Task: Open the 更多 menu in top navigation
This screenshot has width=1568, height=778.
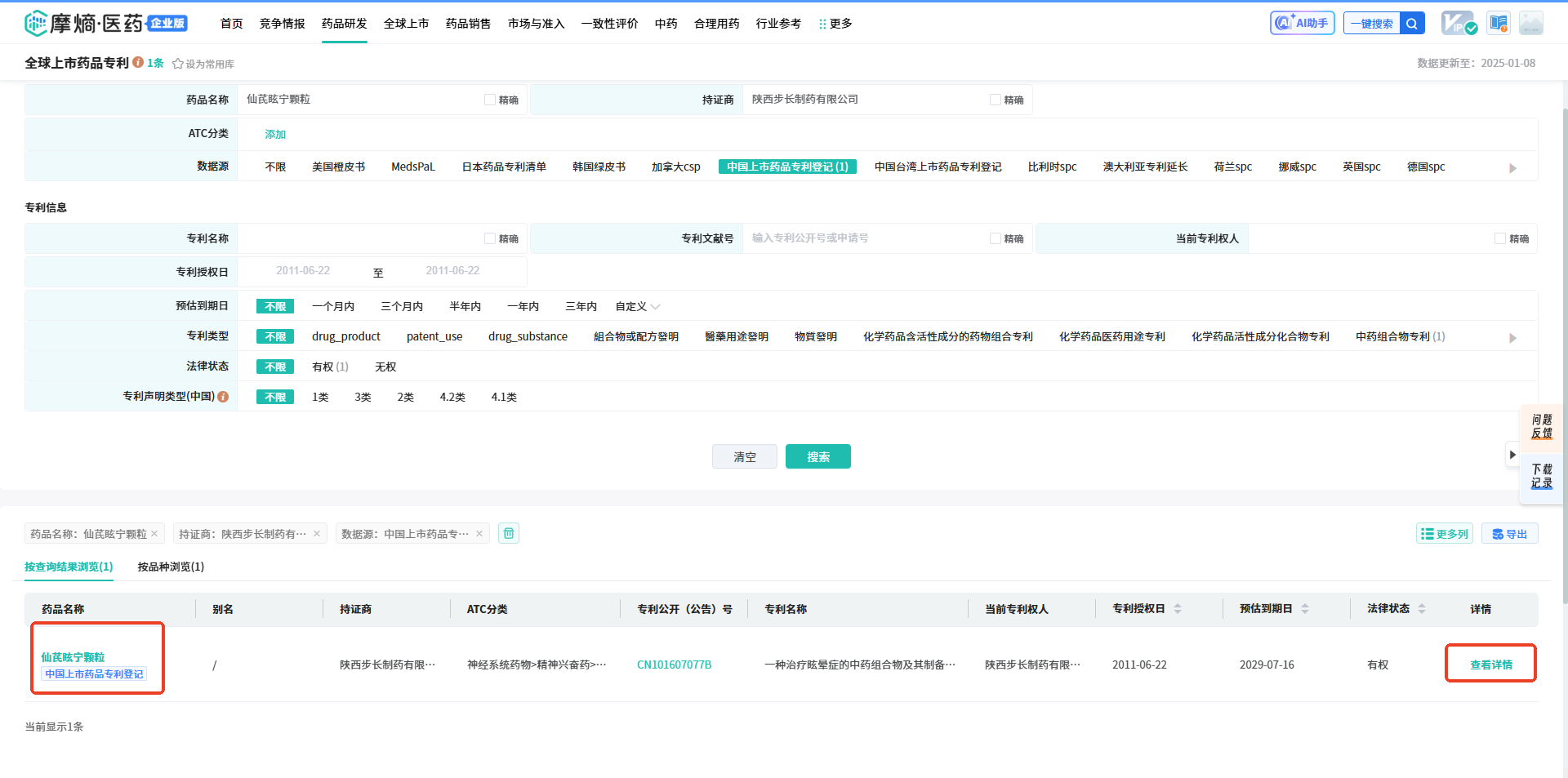Action: click(x=835, y=24)
